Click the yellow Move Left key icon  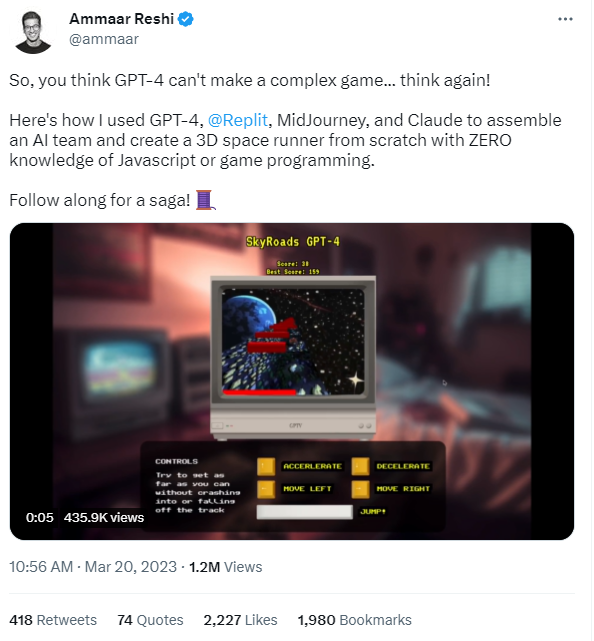(x=266, y=489)
